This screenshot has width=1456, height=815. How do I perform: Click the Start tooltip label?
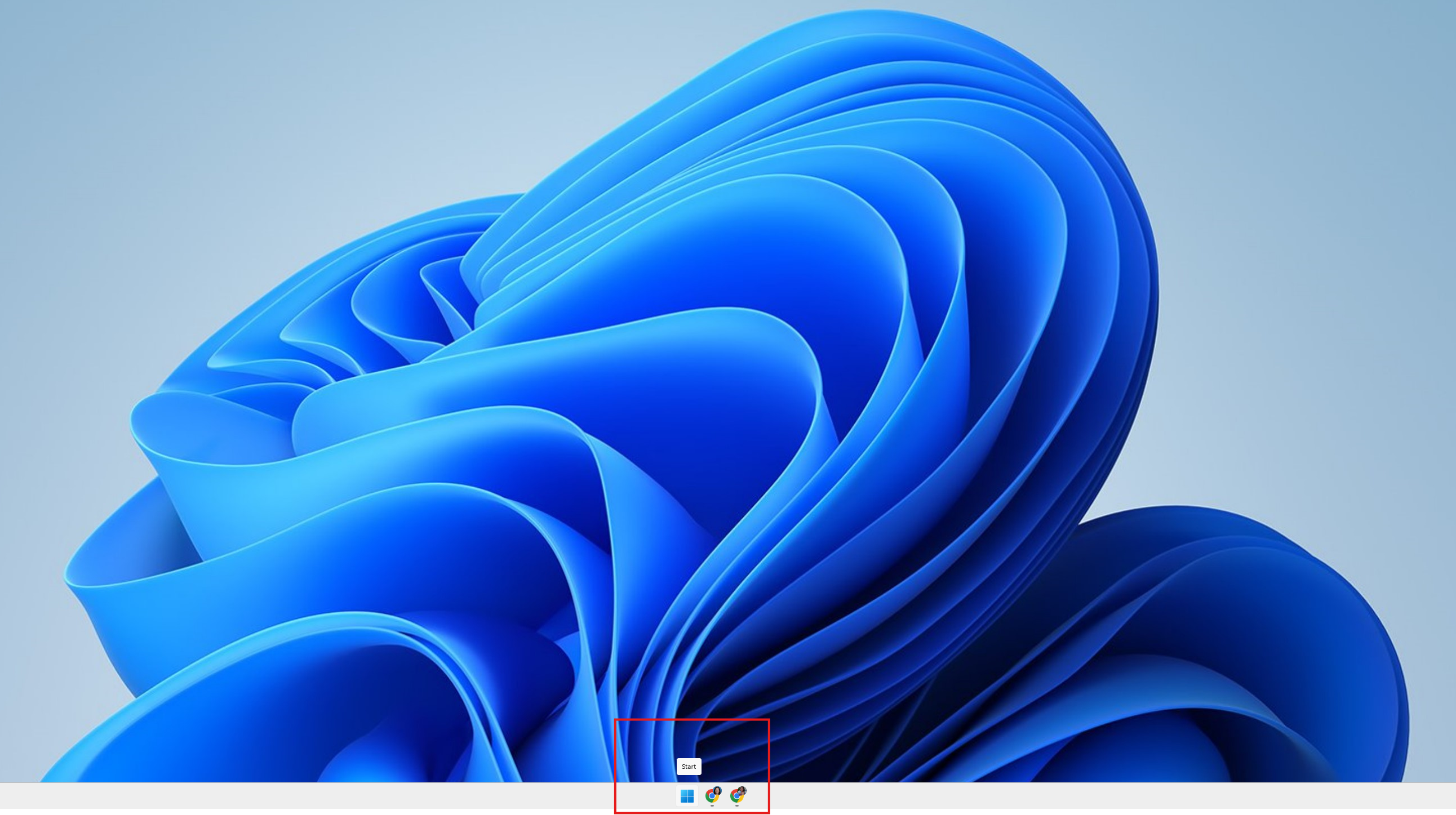tap(689, 767)
